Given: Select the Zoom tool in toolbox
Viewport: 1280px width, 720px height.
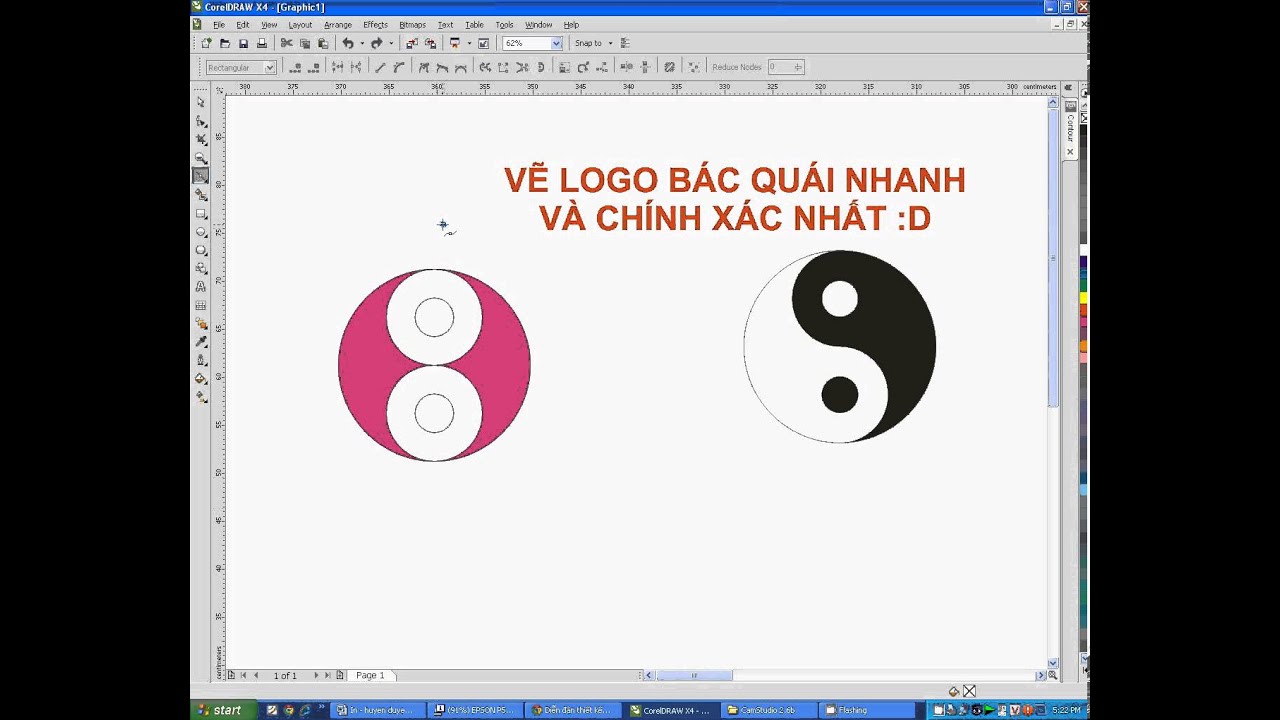Looking at the screenshot, I should (x=201, y=158).
